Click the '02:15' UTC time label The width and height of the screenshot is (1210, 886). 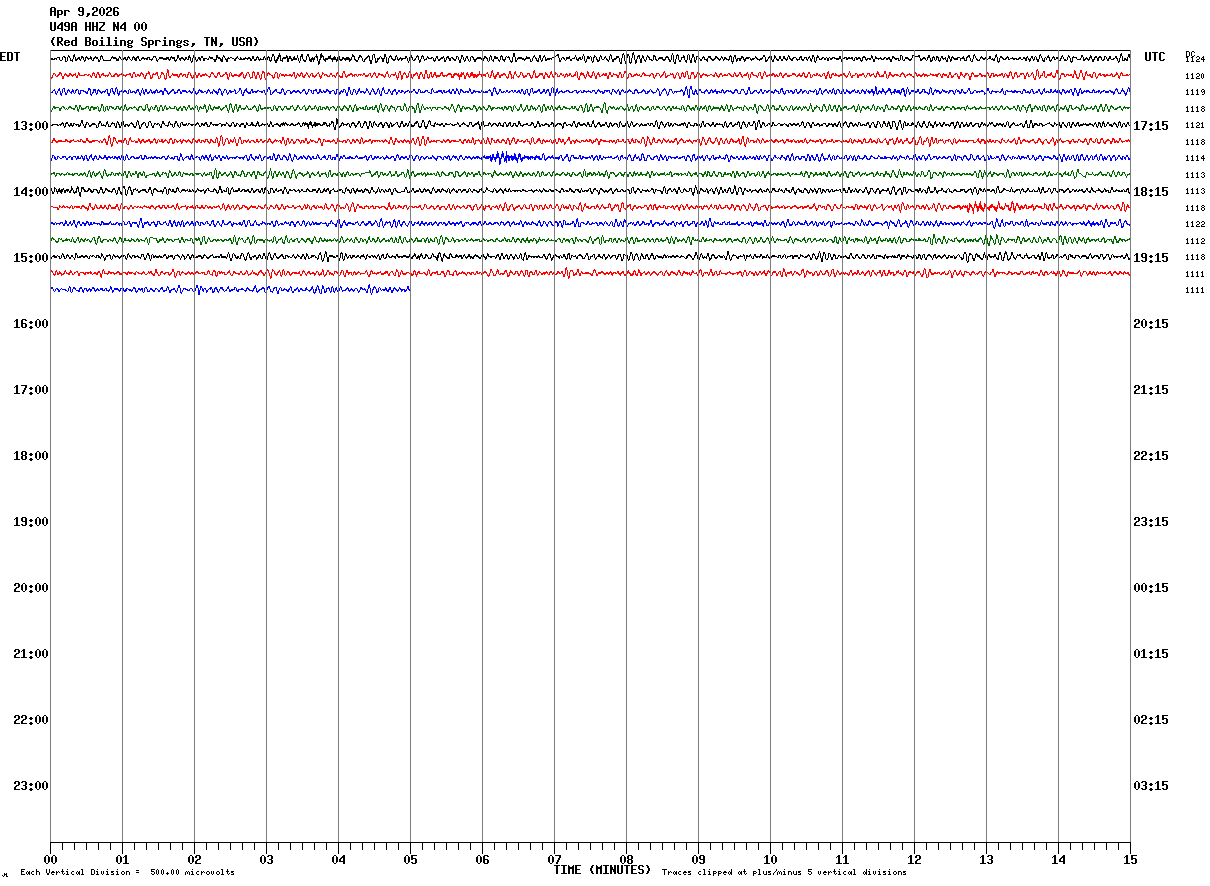[1151, 720]
